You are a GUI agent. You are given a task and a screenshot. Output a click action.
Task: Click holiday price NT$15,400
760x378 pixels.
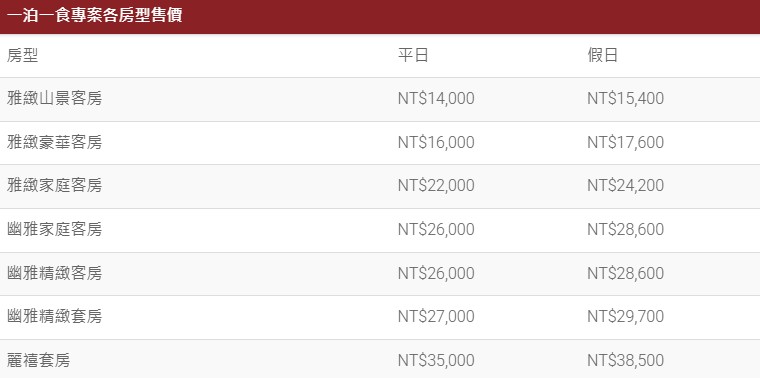pos(625,99)
